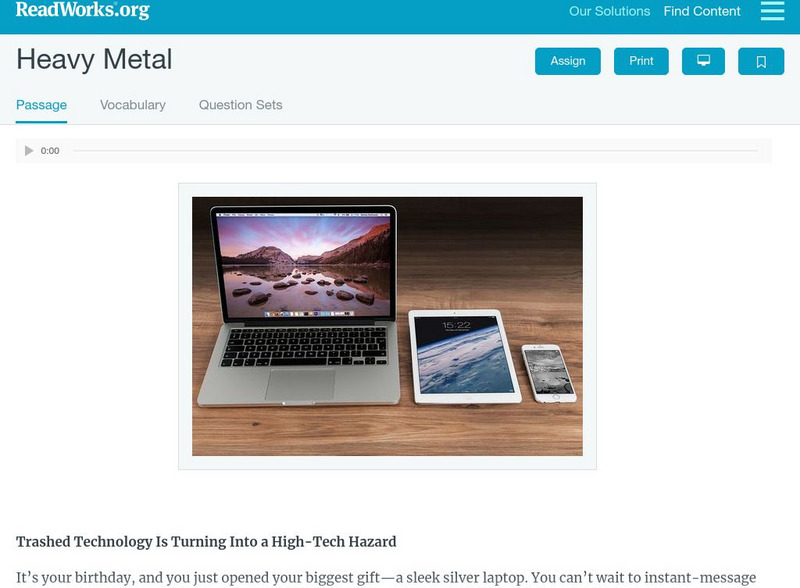Click the laptop and devices photo
The width and height of the screenshot is (800, 588).
coord(387,326)
